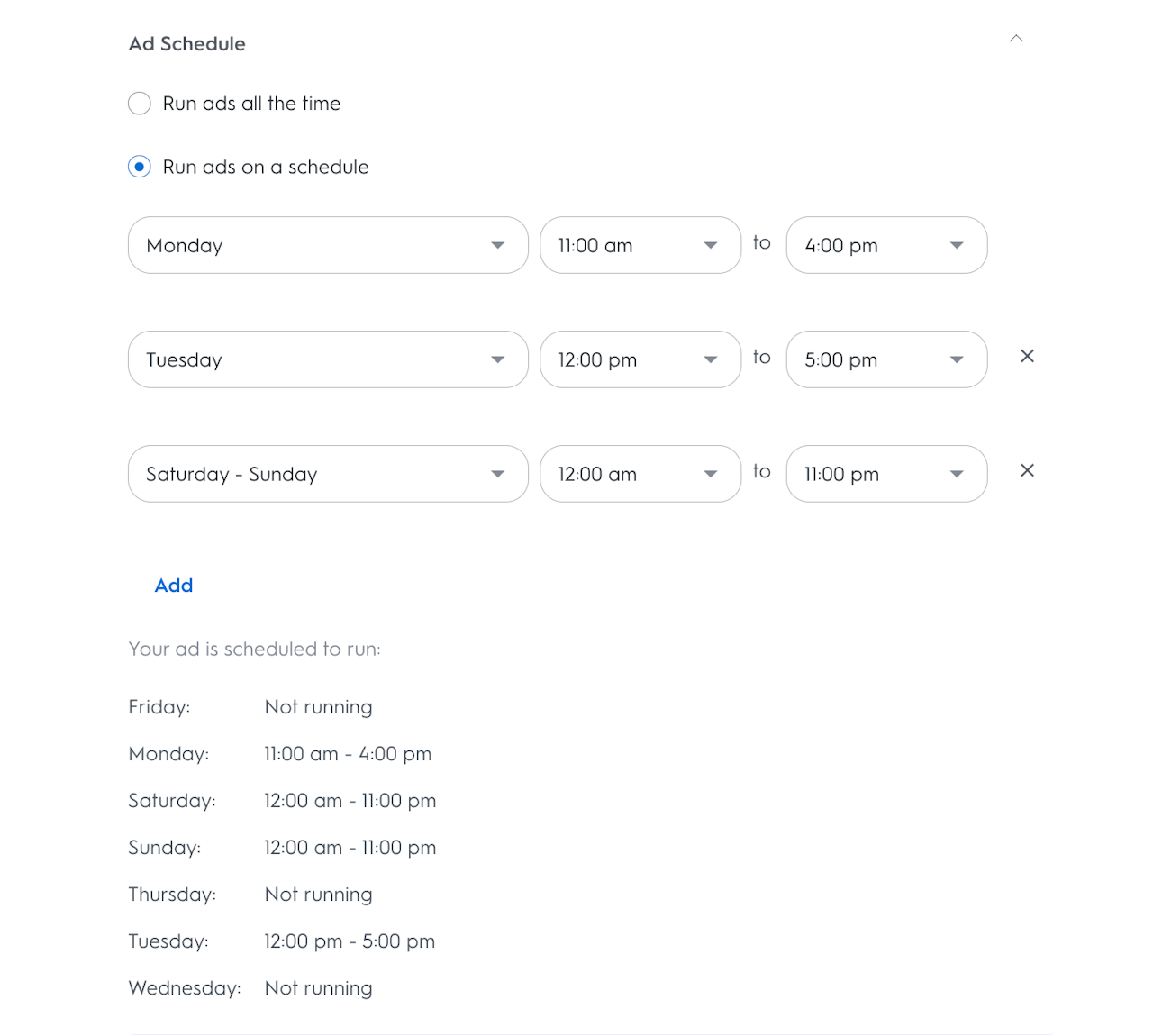Select Run ads all the time
The image size is (1153, 1036).
pyautogui.click(x=140, y=104)
